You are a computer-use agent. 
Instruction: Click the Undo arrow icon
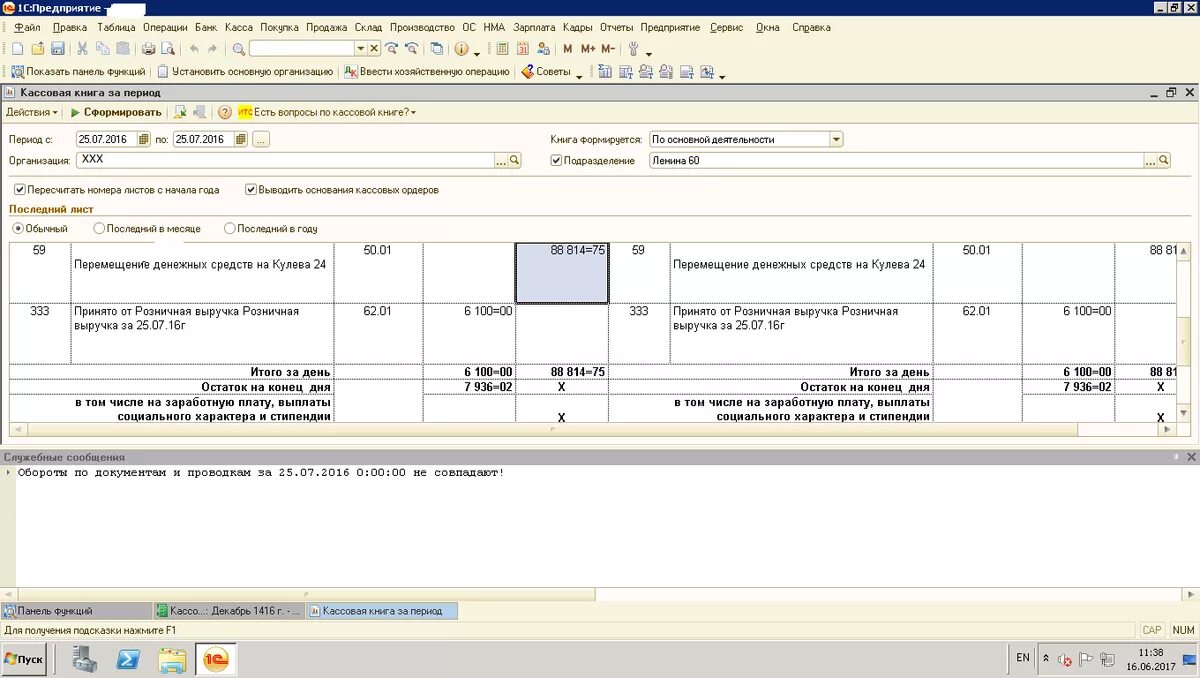tap(194, 48)
